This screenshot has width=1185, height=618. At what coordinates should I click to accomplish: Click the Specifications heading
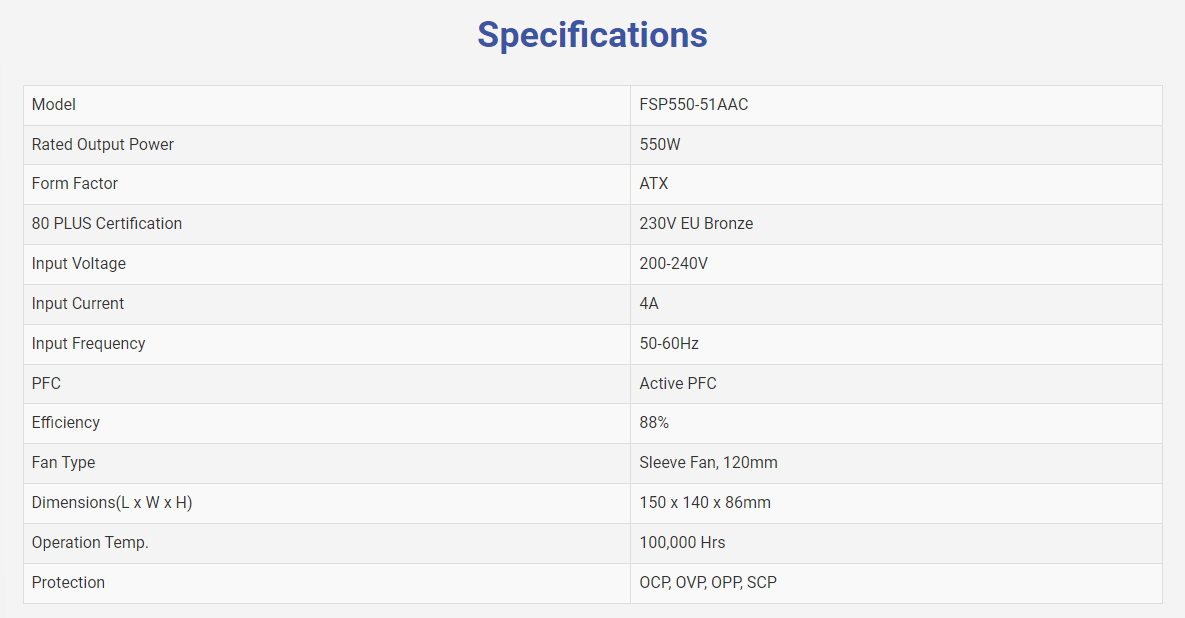(592, 35)
